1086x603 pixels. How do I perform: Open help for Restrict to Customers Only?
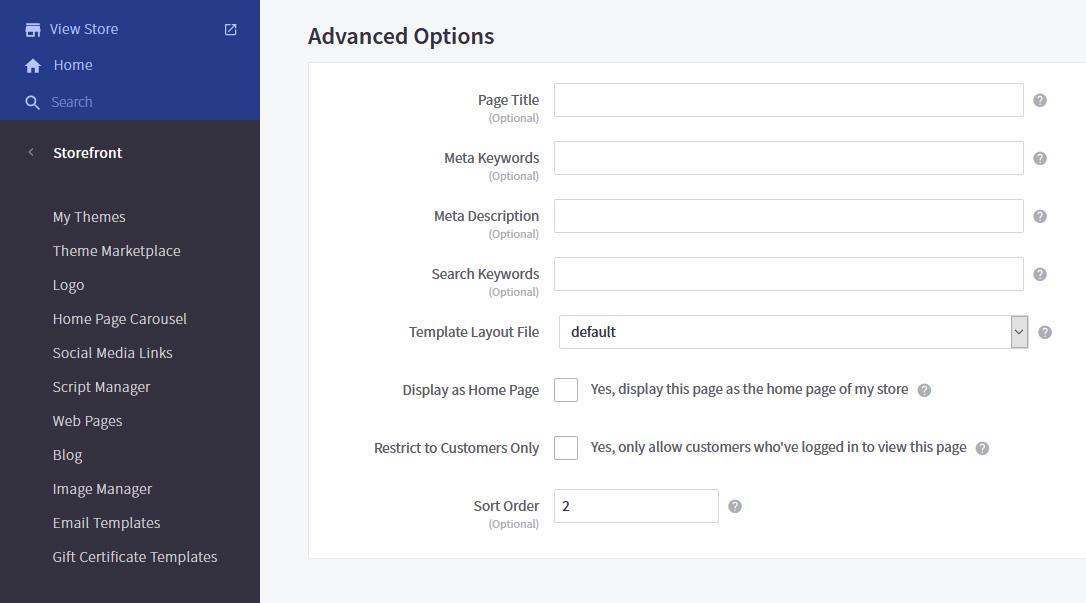pos(982,448)
